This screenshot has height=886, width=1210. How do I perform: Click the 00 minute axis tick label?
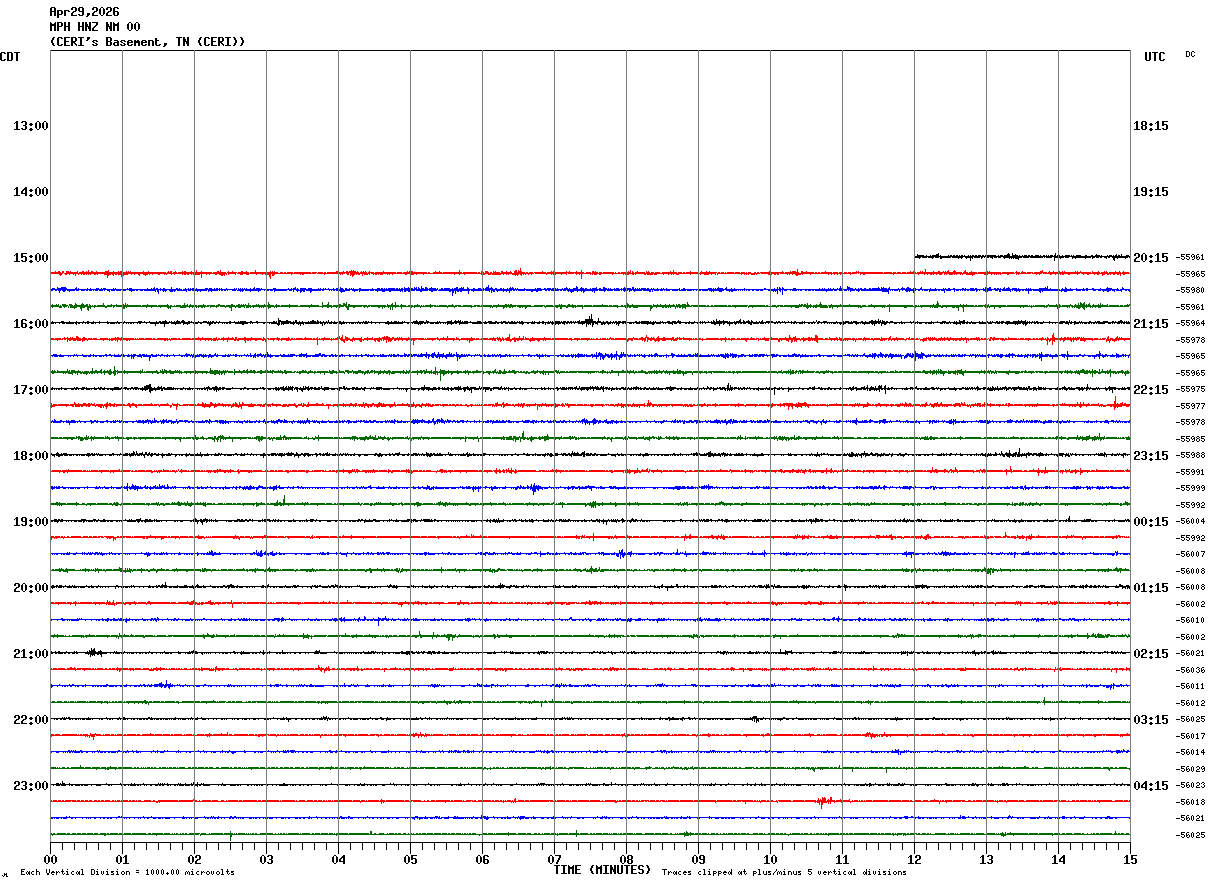click(x=50, y=859)
